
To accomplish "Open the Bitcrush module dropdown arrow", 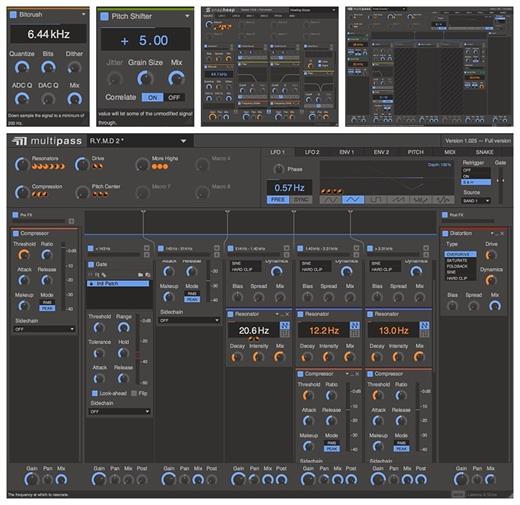I will pyautogui.click(x=83, y=14).
